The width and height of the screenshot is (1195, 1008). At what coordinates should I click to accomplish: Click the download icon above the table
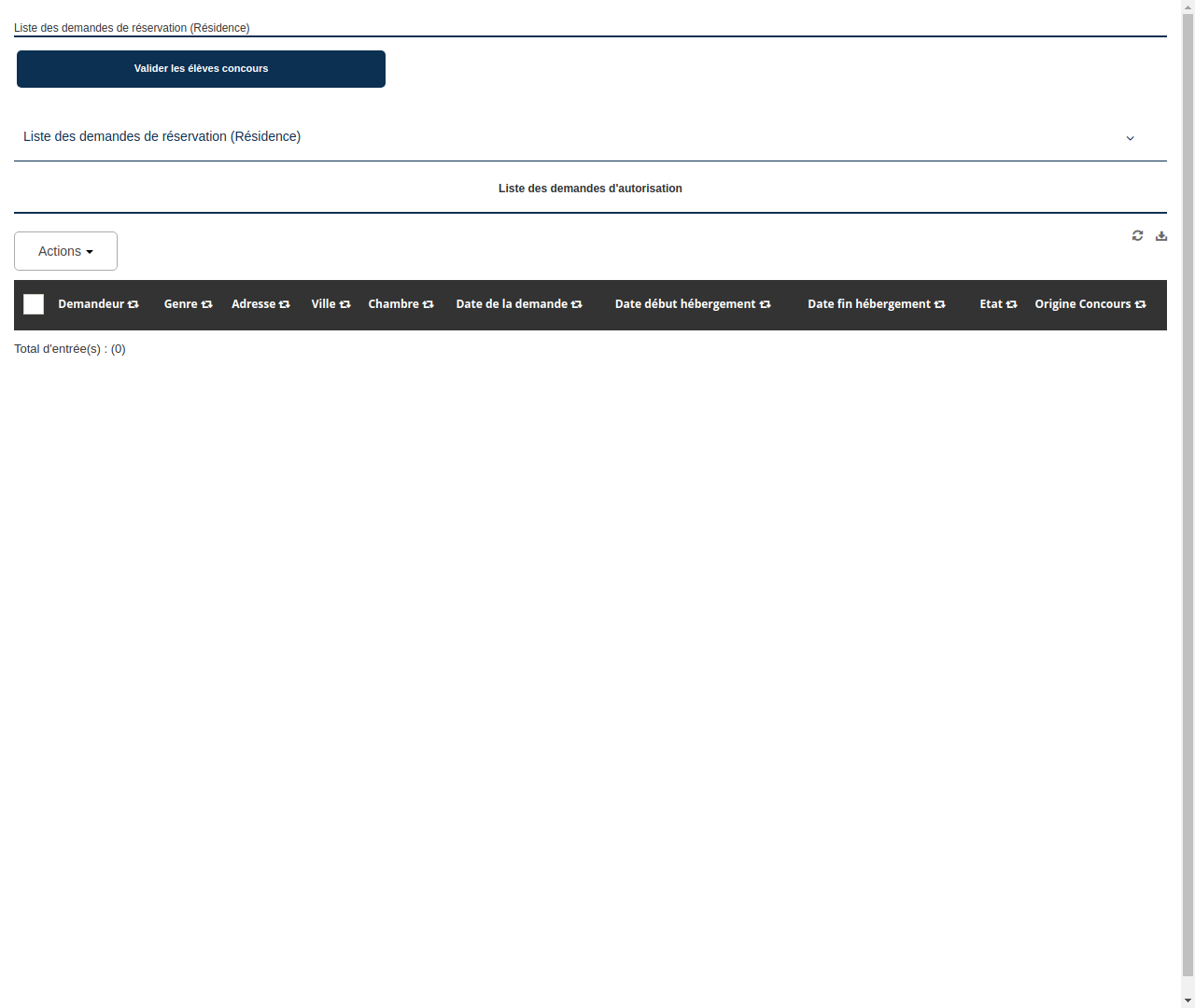[1161, 236]
